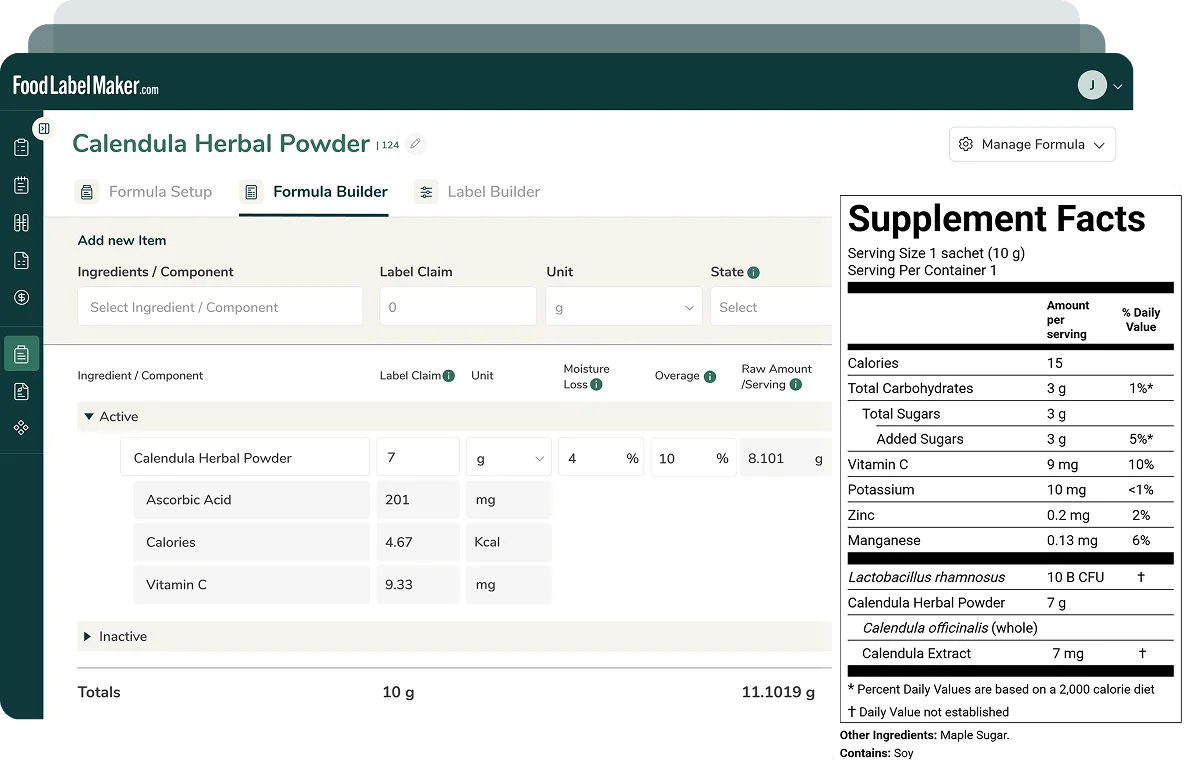Switch to the Formula Setup tab
Image resolution: width=1201 pixels, height=783 pixels.
(144, 192)
